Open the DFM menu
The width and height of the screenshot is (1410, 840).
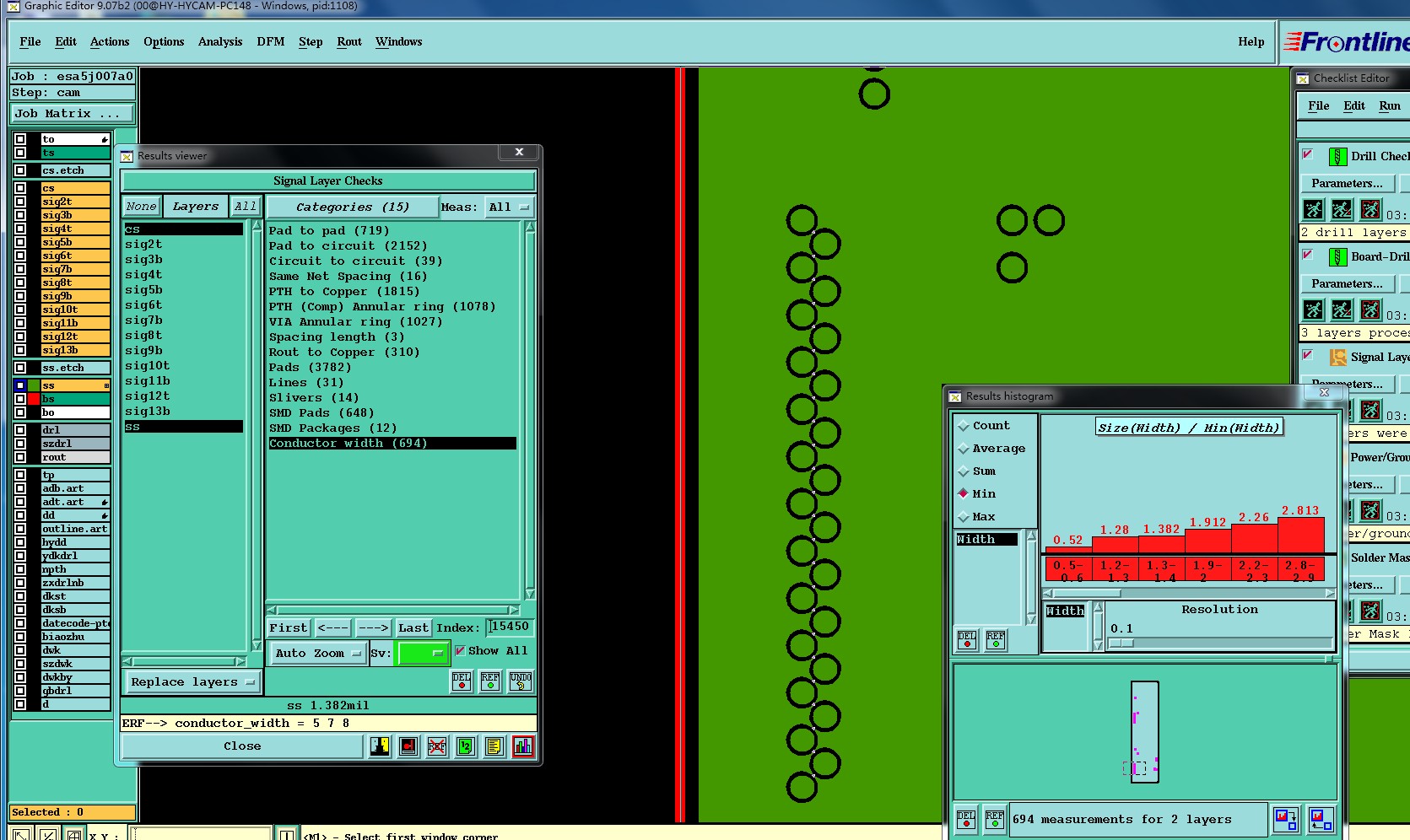271,41
